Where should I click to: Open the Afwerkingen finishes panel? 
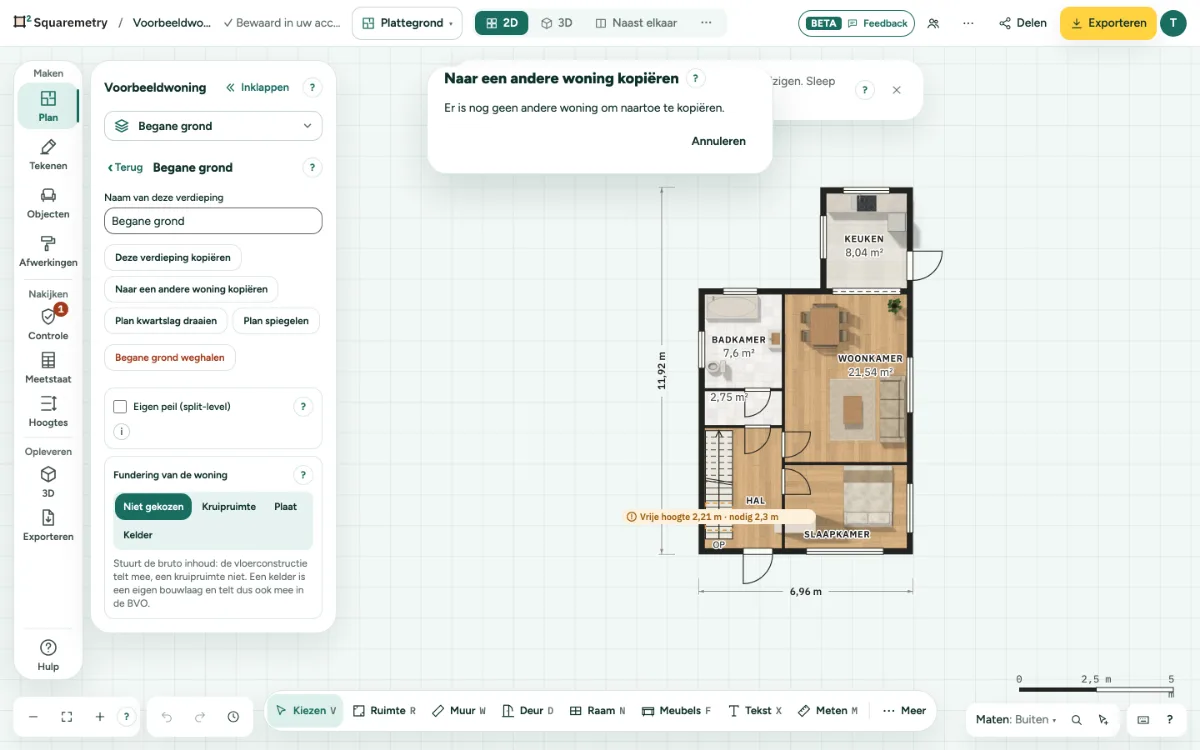tap(48, 251)
